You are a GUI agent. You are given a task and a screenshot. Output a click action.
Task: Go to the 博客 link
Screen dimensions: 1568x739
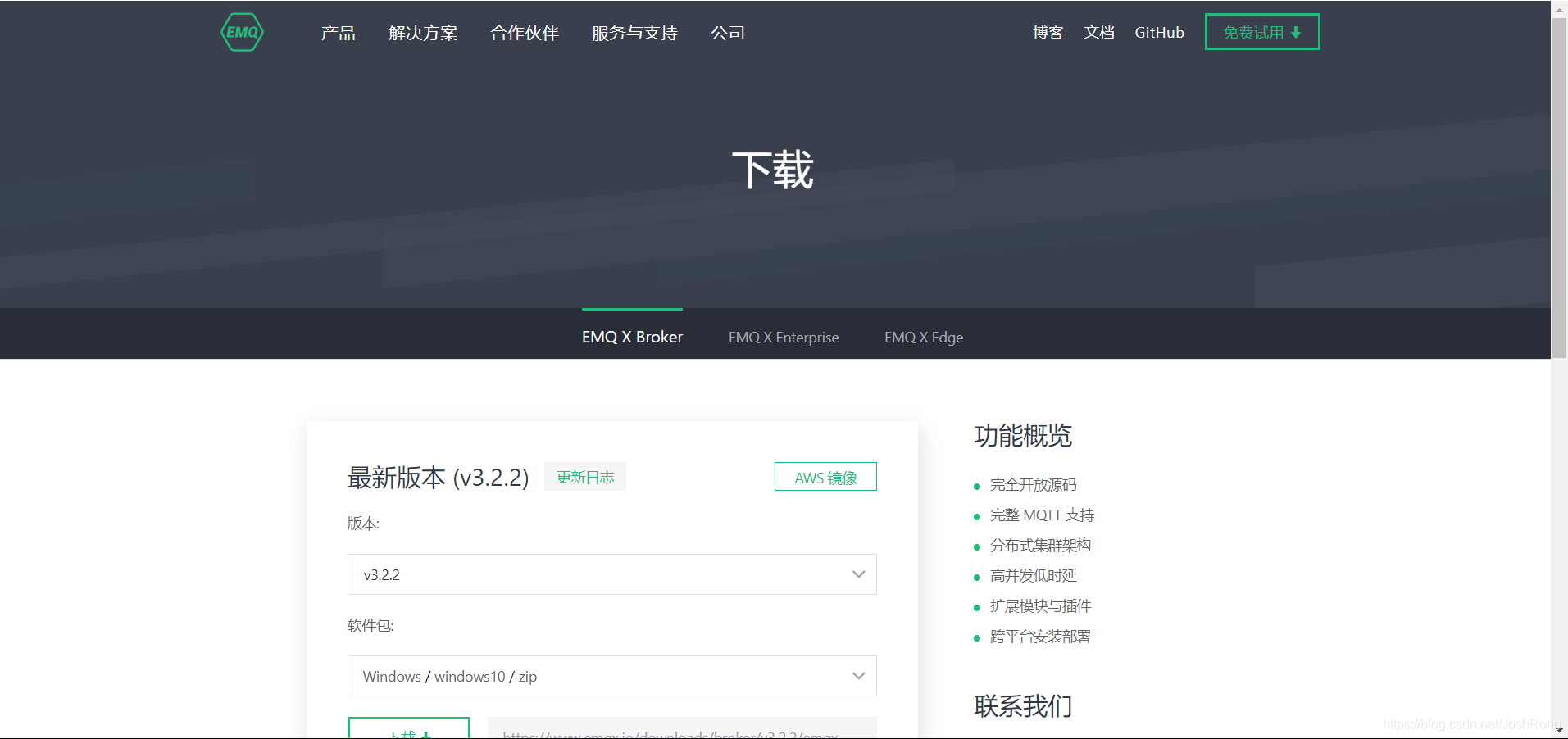1048,32
